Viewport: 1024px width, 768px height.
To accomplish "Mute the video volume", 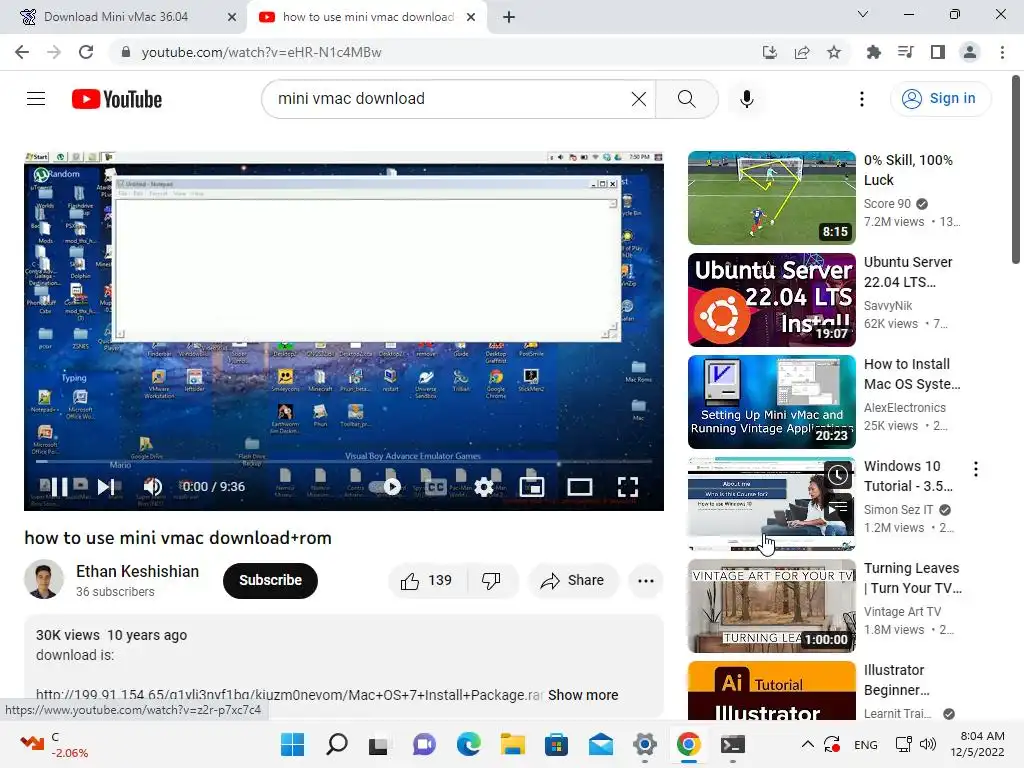I will (152, 487).
